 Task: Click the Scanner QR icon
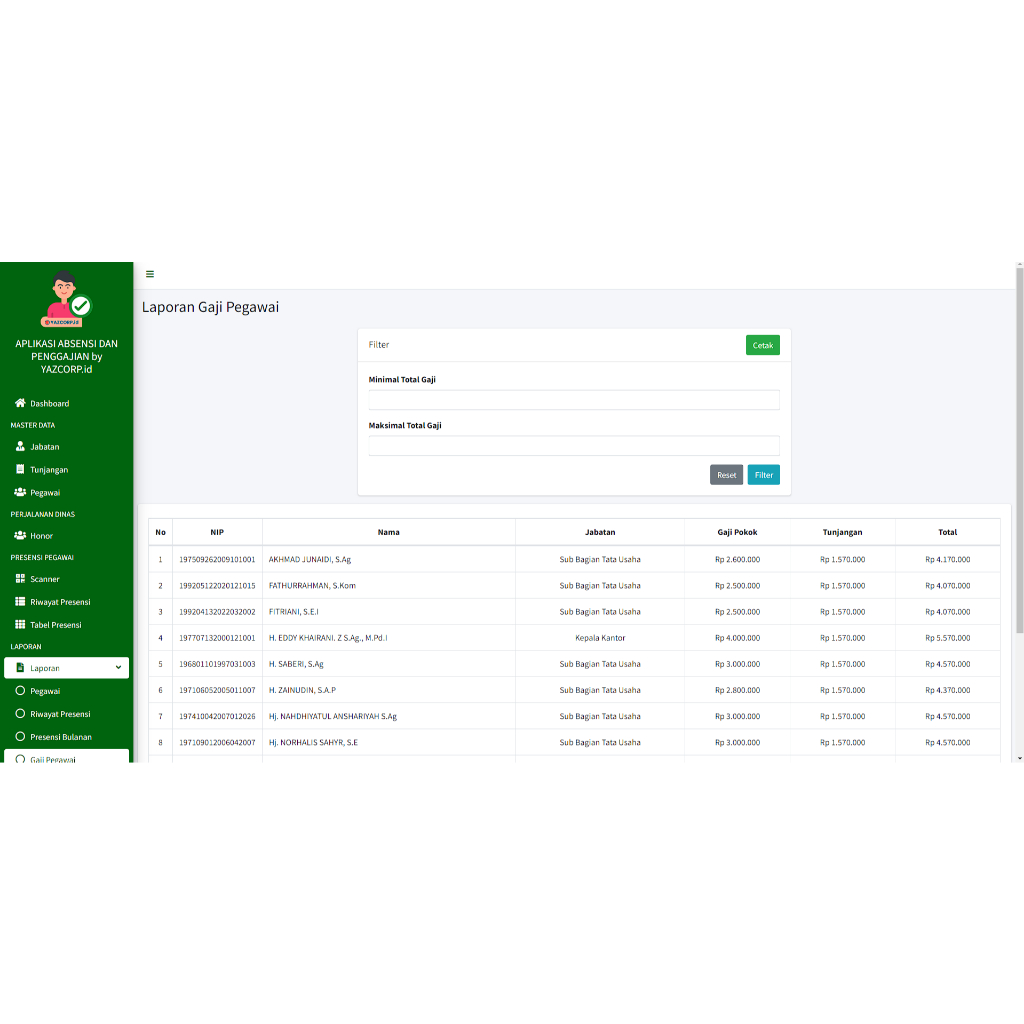(20, 579)
